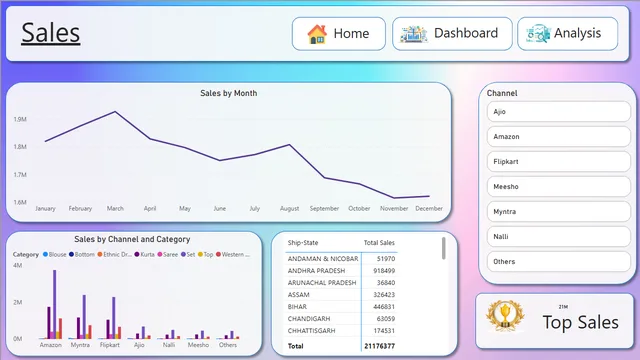The height and width of the screenshot is (360, 640).
Task: Select Set legend color dot
Action: [x=183, y=254]
